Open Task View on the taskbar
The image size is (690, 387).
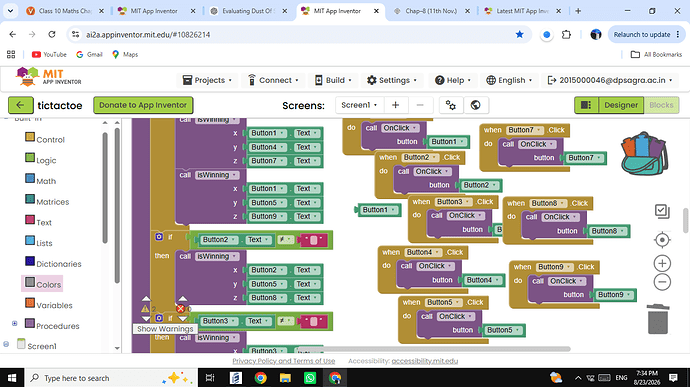[x=210, y=378]
